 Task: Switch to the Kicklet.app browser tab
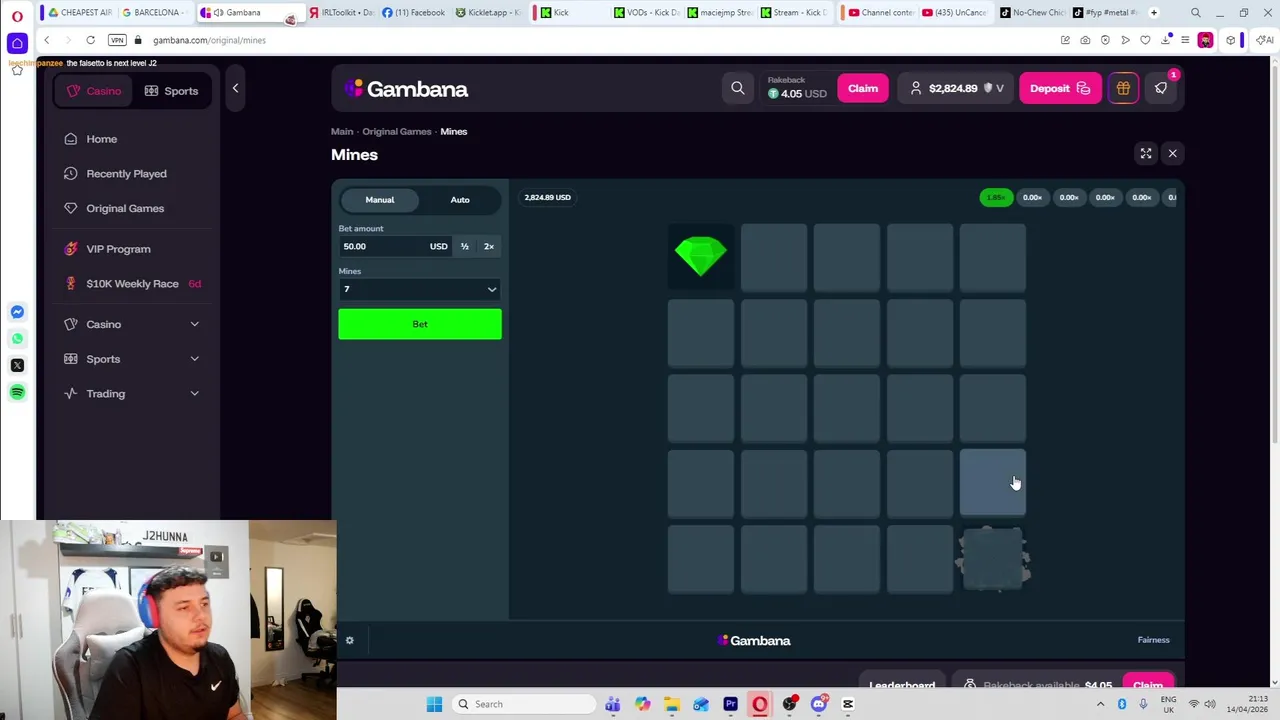[x=487, y=12]
